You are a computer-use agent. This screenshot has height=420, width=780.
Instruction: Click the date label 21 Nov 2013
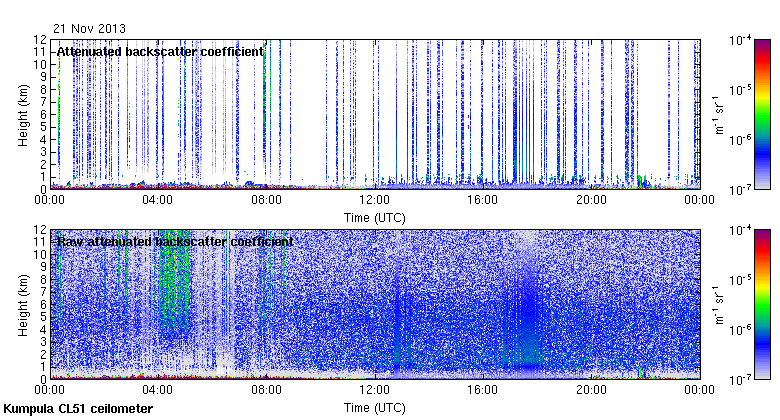click(90, 29)
